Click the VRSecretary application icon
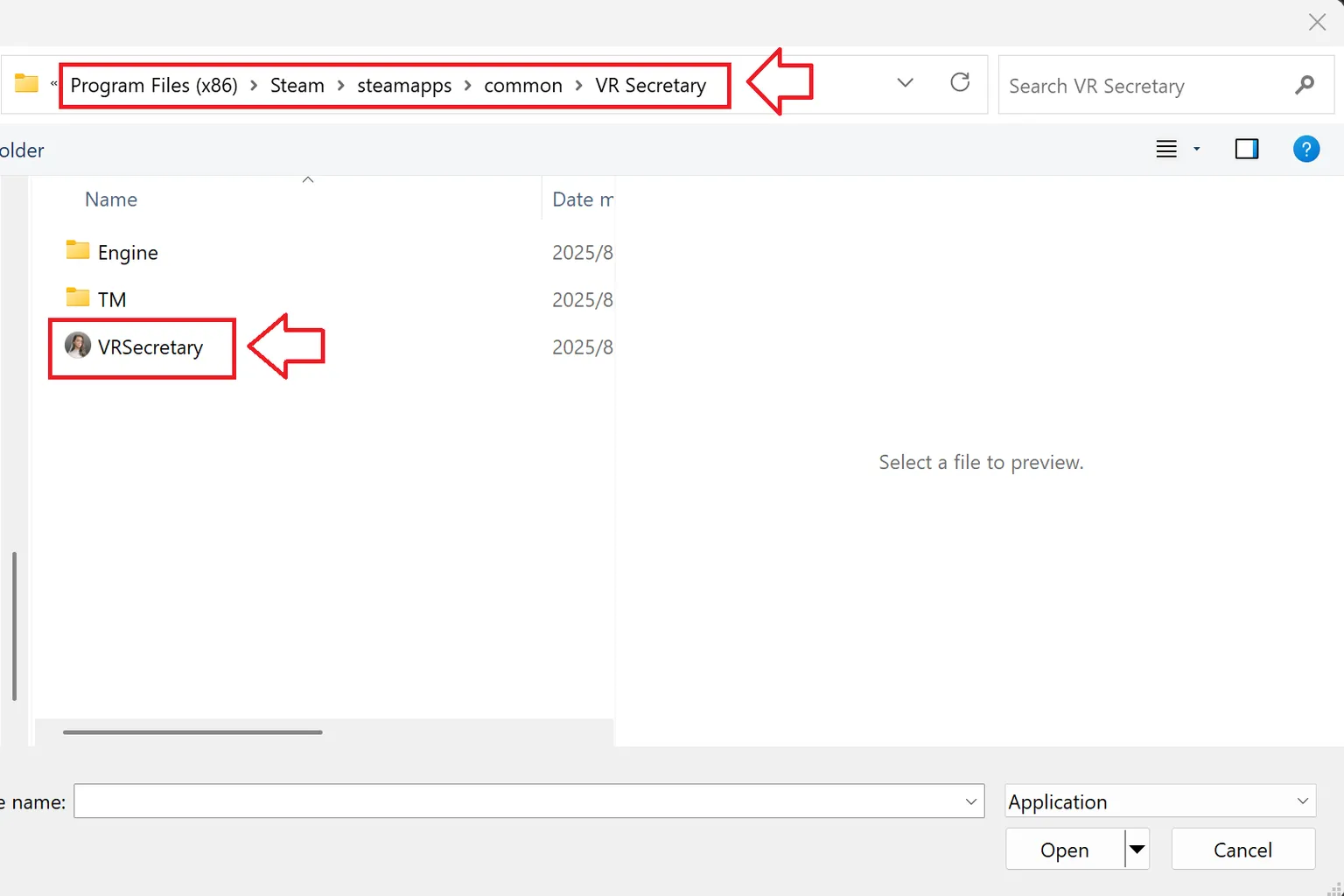Screen dimensions: 1344x896 coord(78,346)
